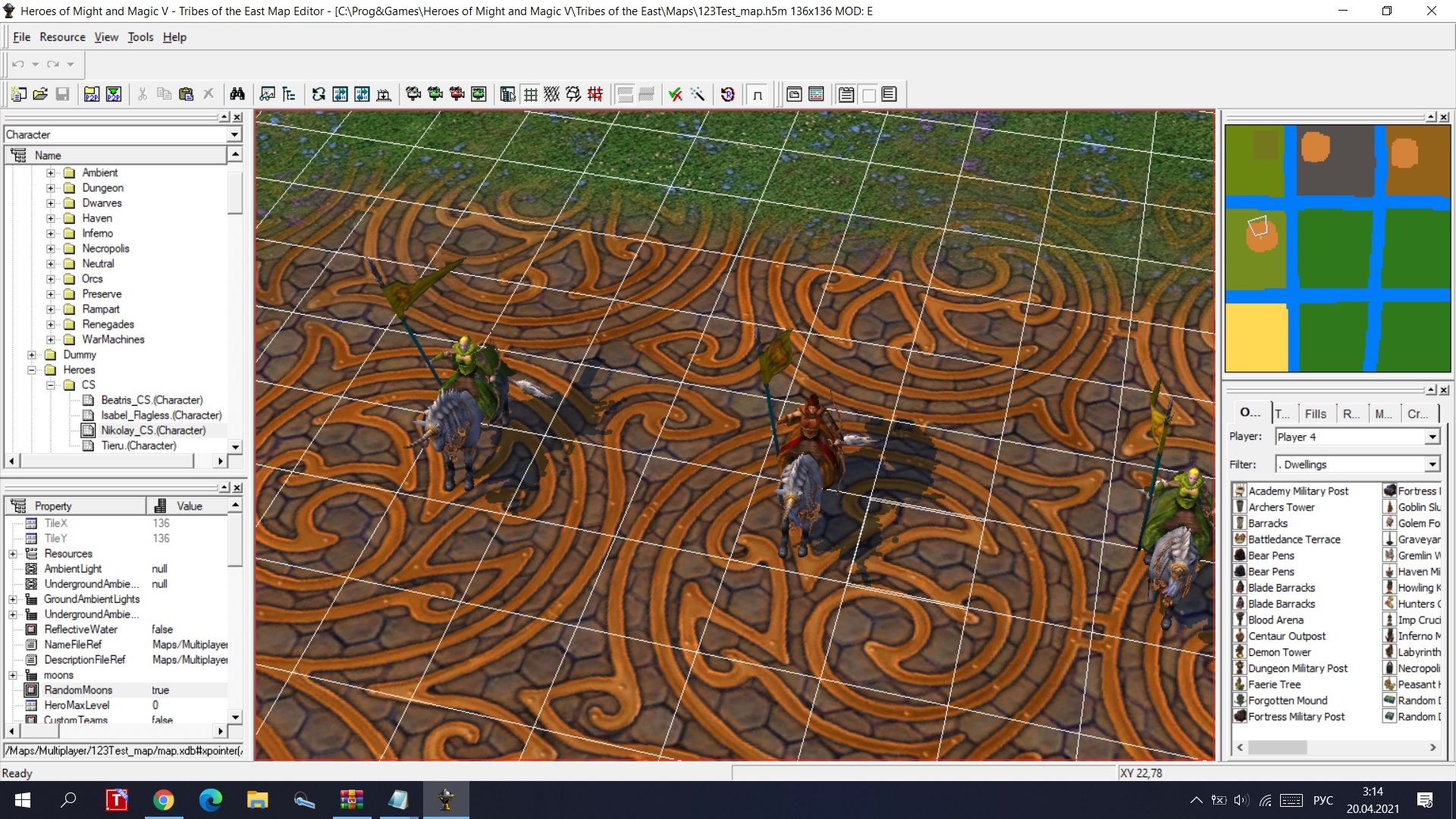
Task: Click the Redo arrow icon
Action: pyautogui.click(x=52, y=64)
